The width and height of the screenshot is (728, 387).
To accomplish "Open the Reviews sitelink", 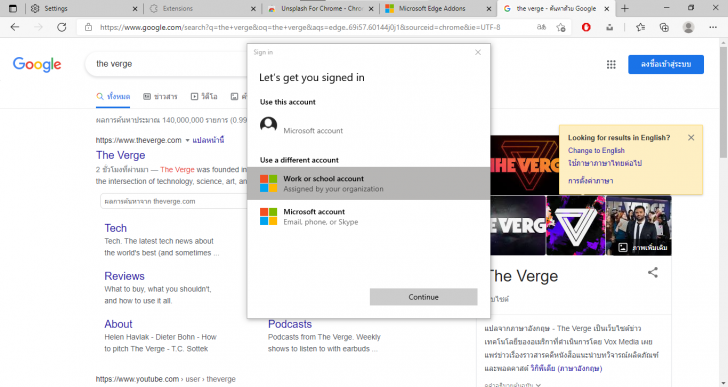I will (124, 276).
